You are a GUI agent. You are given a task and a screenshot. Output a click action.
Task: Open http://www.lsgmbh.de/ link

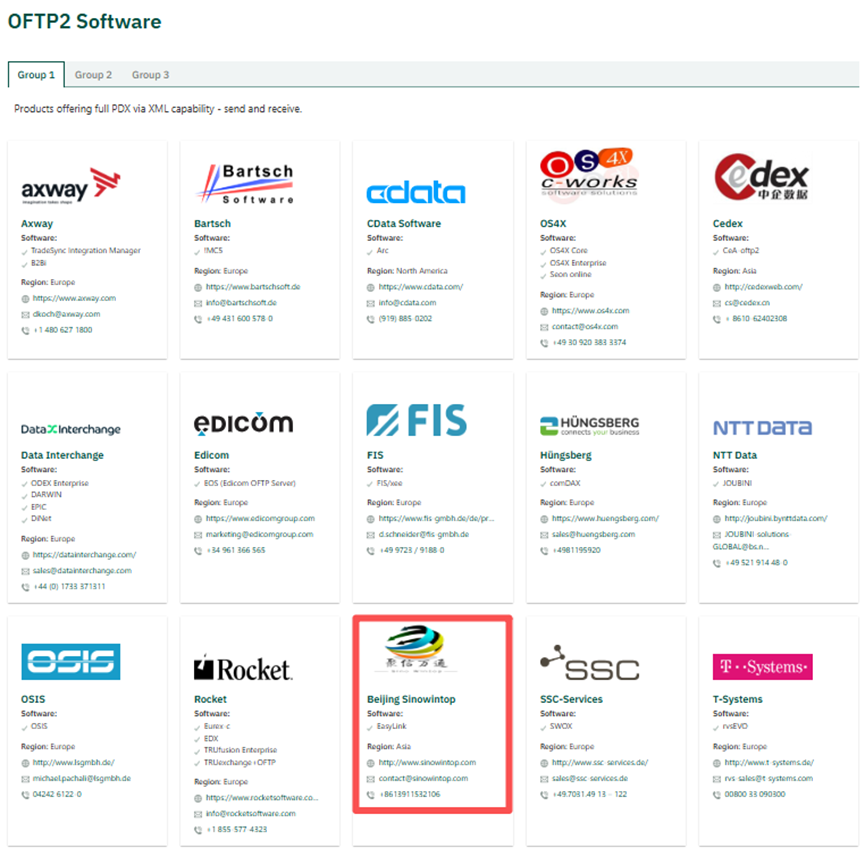pyautogui.click(x=73, y=762)
